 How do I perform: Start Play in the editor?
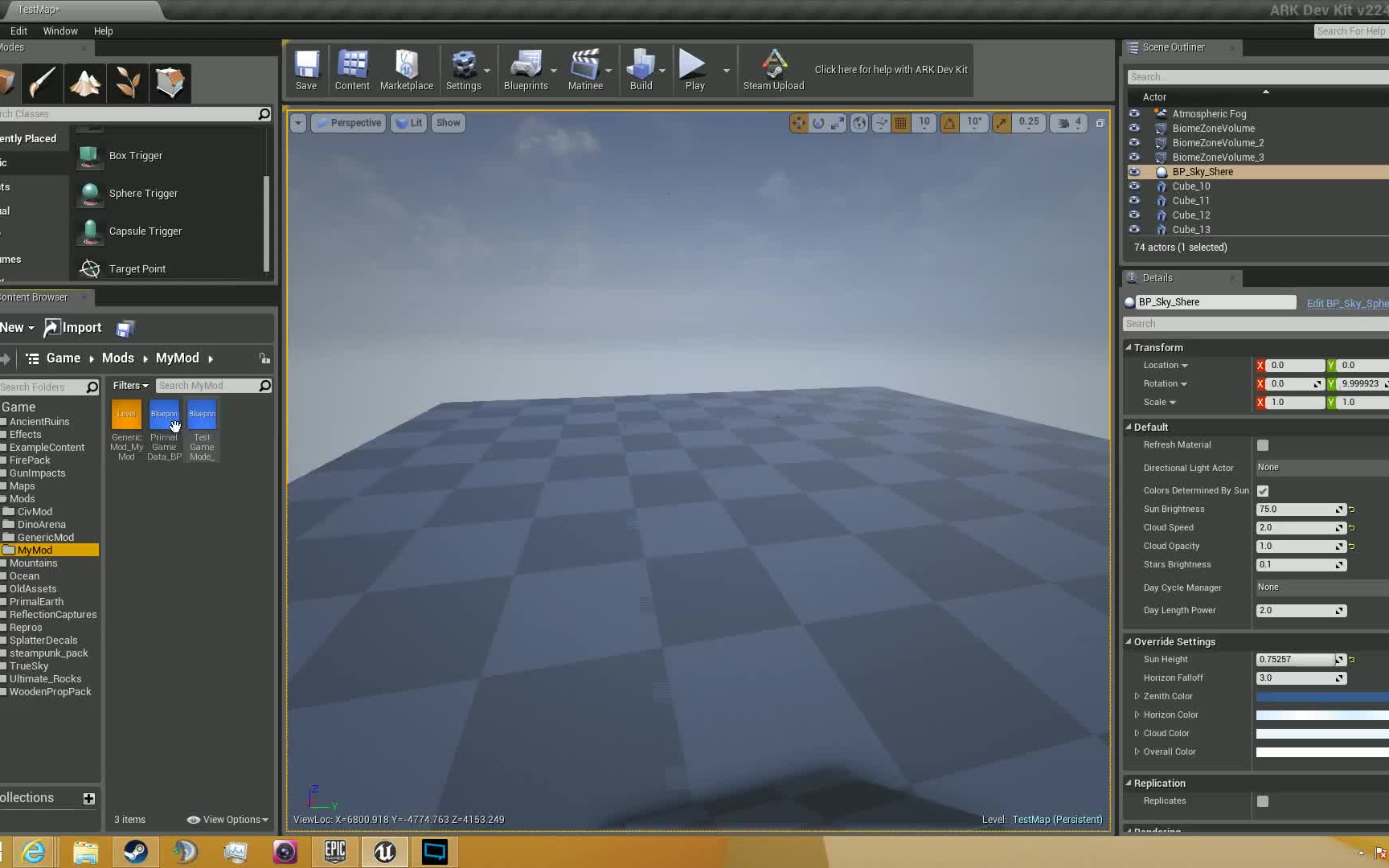click(x=694, y=70)
